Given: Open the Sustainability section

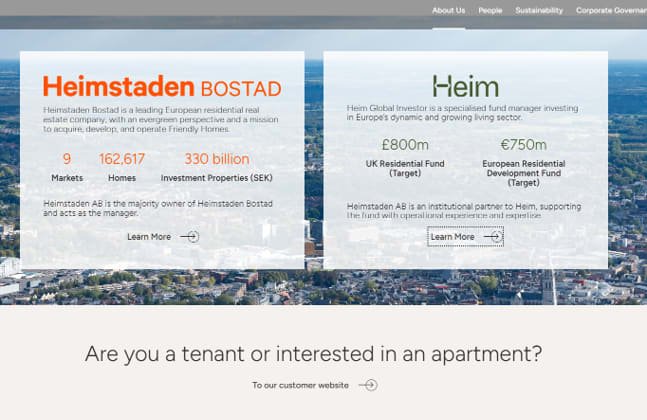Looking at the screenshot, I should 539,10.
